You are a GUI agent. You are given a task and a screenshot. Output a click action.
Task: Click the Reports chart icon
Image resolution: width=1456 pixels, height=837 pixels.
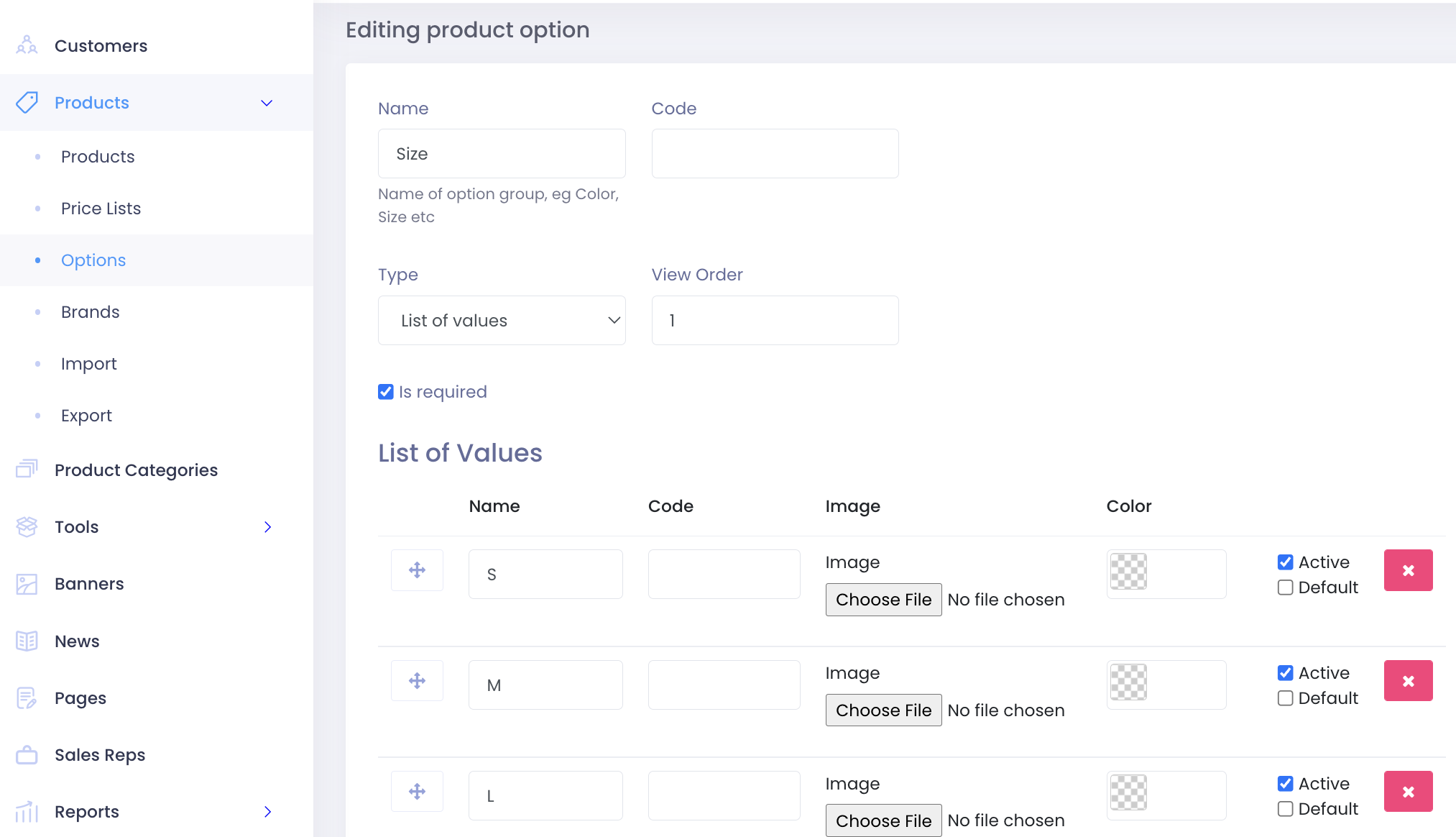[27, 811]
